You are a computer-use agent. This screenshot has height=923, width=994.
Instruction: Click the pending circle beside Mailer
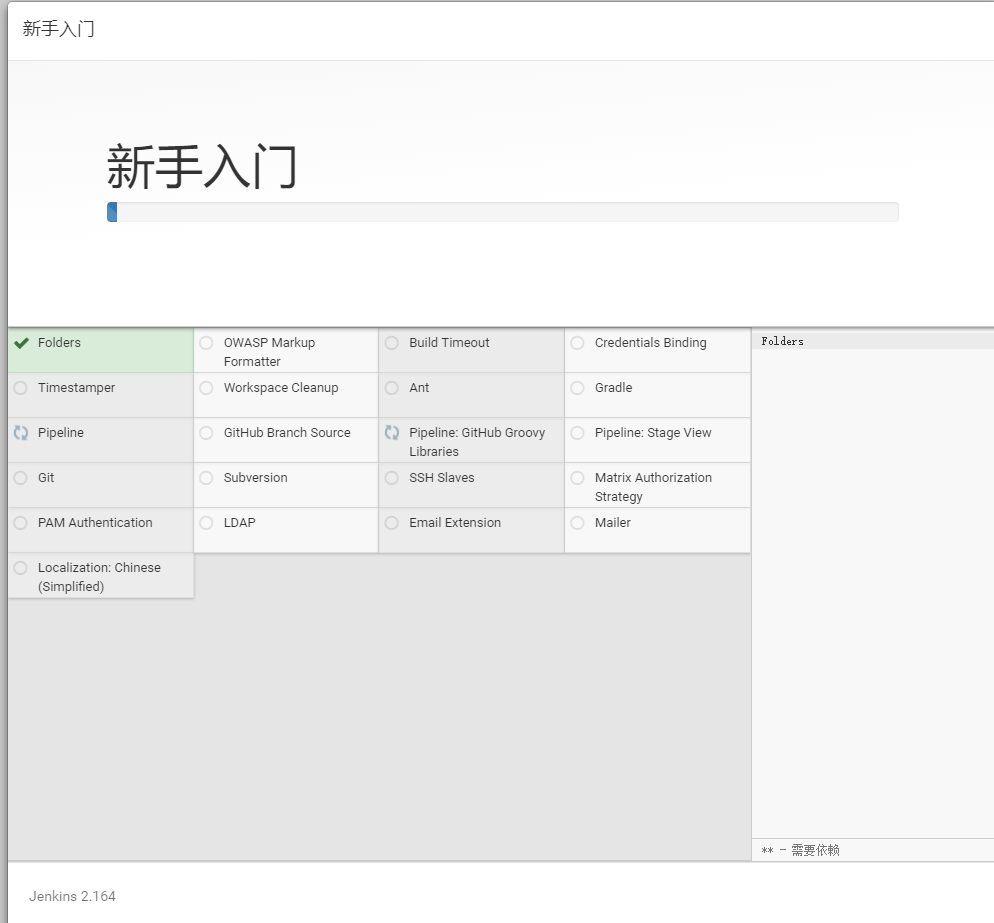[x=578, y=523]
